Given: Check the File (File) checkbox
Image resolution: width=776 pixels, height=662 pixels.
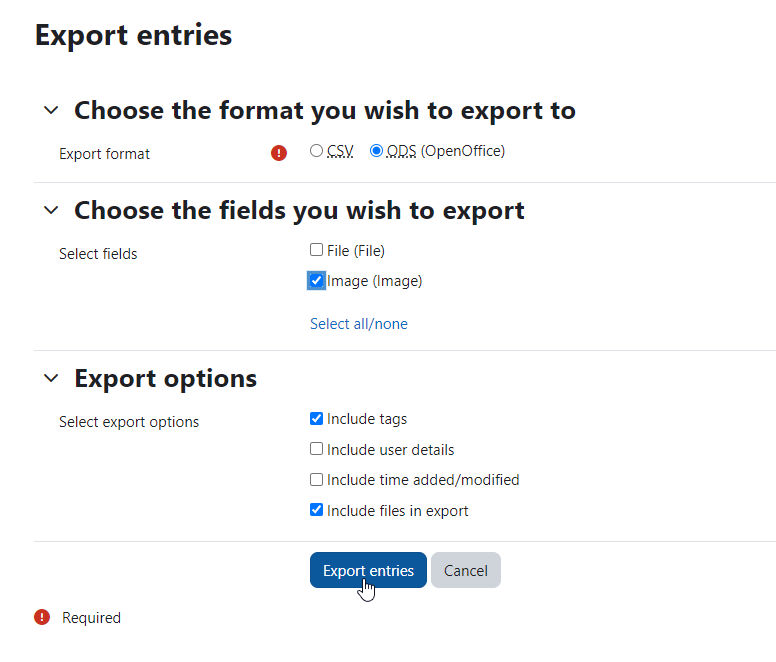Looking at the screenshot, I should [x=316, y=250].
